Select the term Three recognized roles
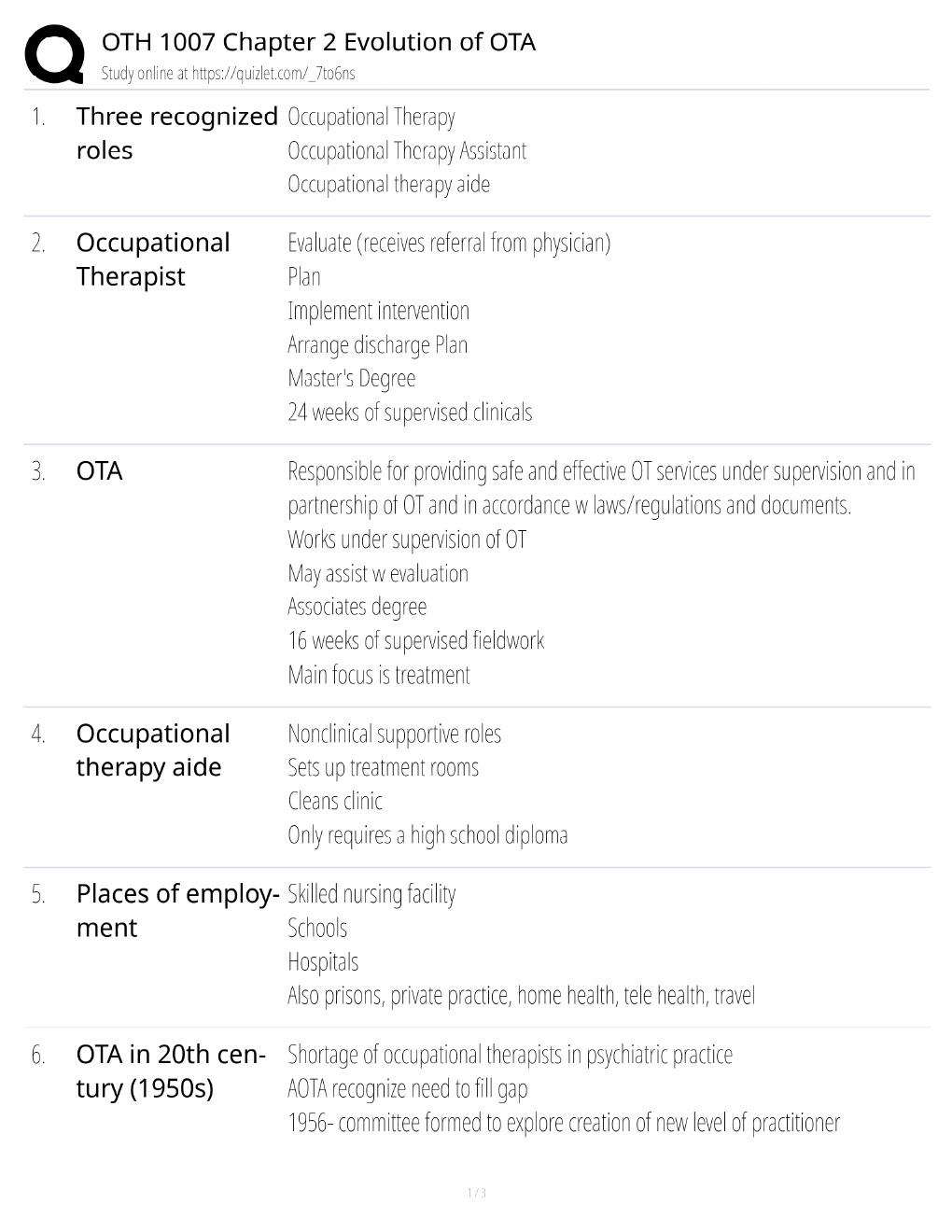This screenshot has width=952, height=1232. 177,133
